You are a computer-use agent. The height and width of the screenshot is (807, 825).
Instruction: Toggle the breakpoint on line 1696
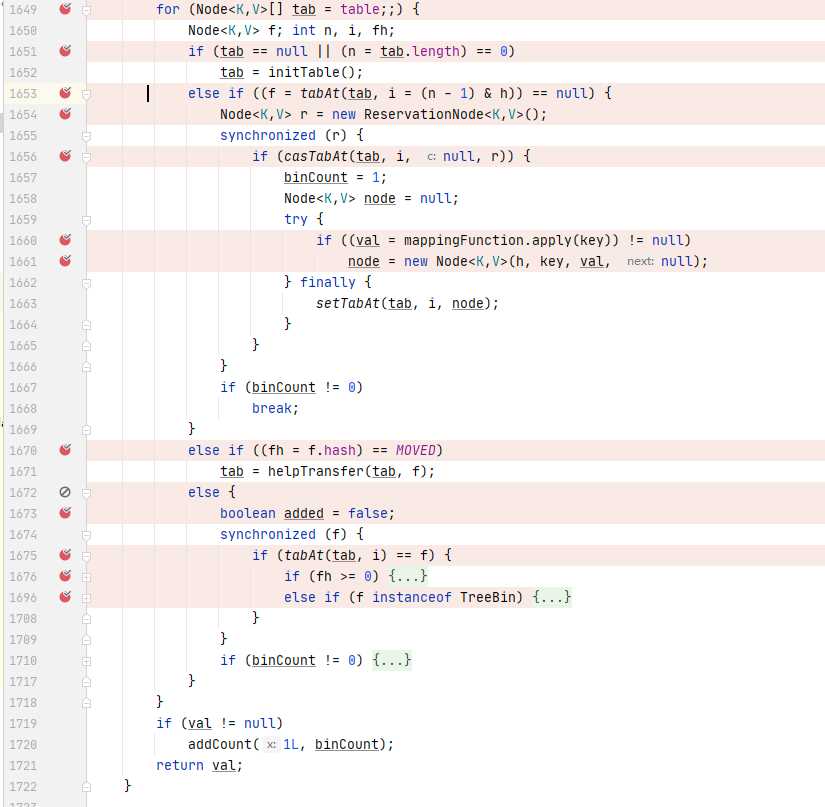pyautogui.click(x=65, y=597)
